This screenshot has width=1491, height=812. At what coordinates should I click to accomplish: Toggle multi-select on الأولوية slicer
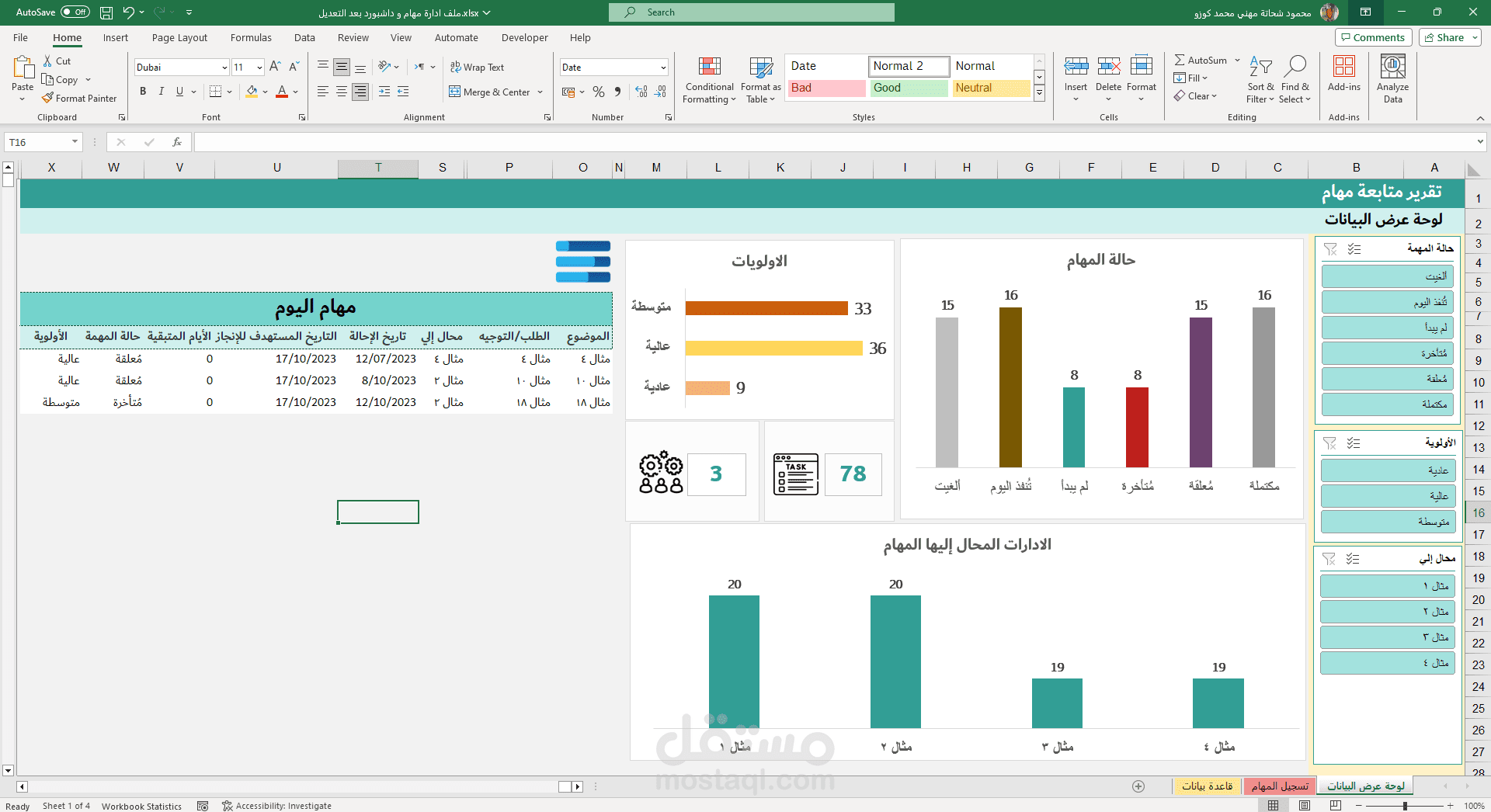pyautogui.click(x=1354, y=443)
